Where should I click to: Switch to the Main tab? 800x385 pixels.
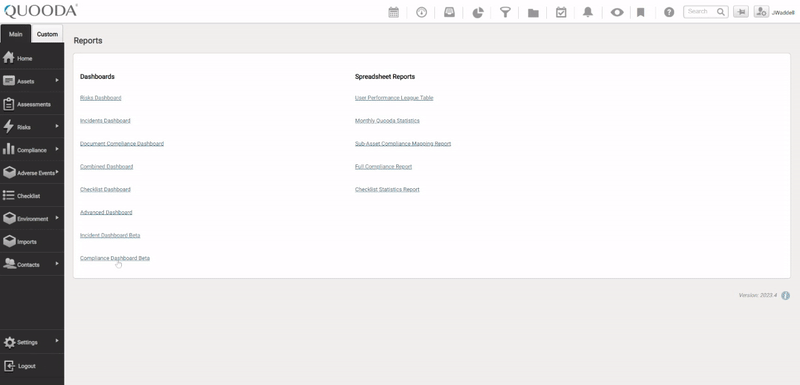pos(16,34)
